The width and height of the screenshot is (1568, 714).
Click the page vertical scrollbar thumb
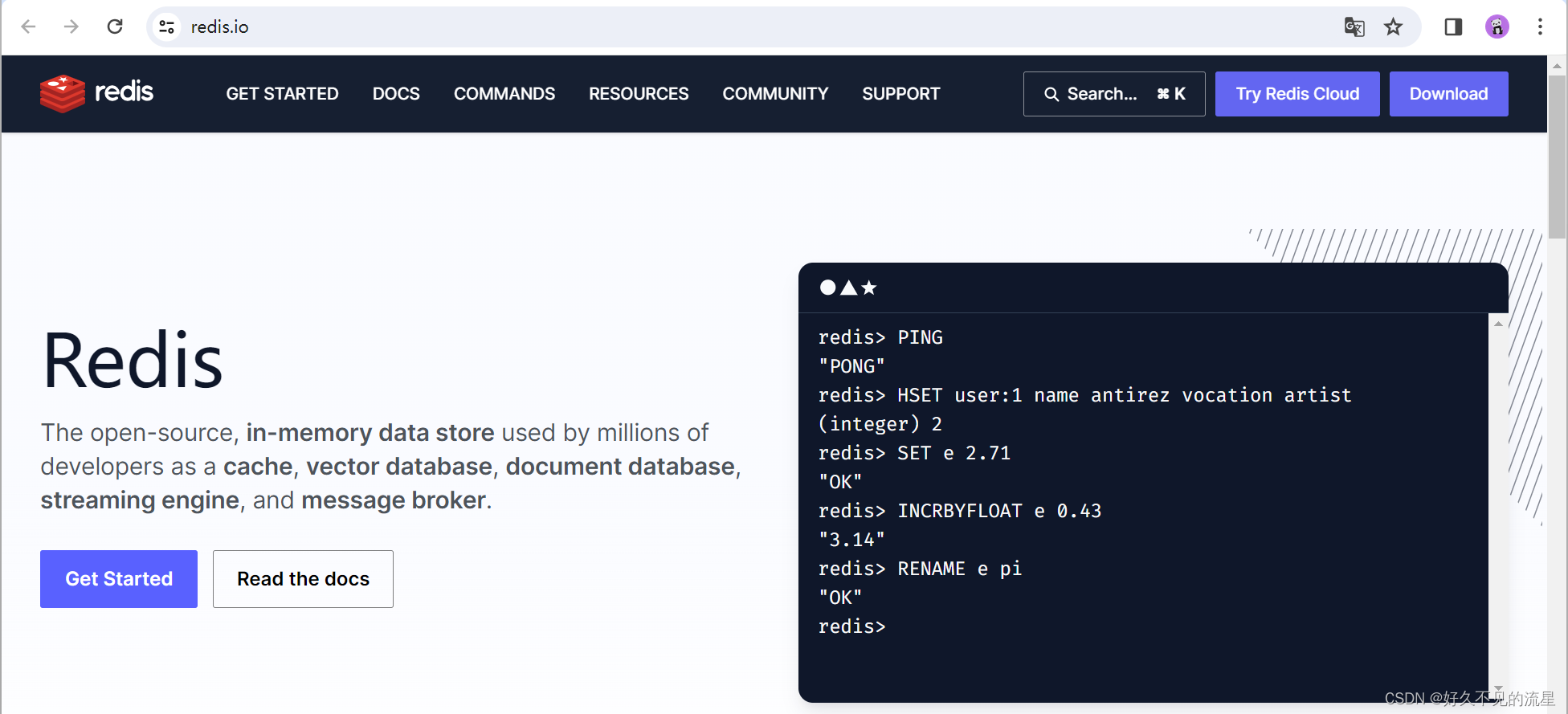[1558, 157]
